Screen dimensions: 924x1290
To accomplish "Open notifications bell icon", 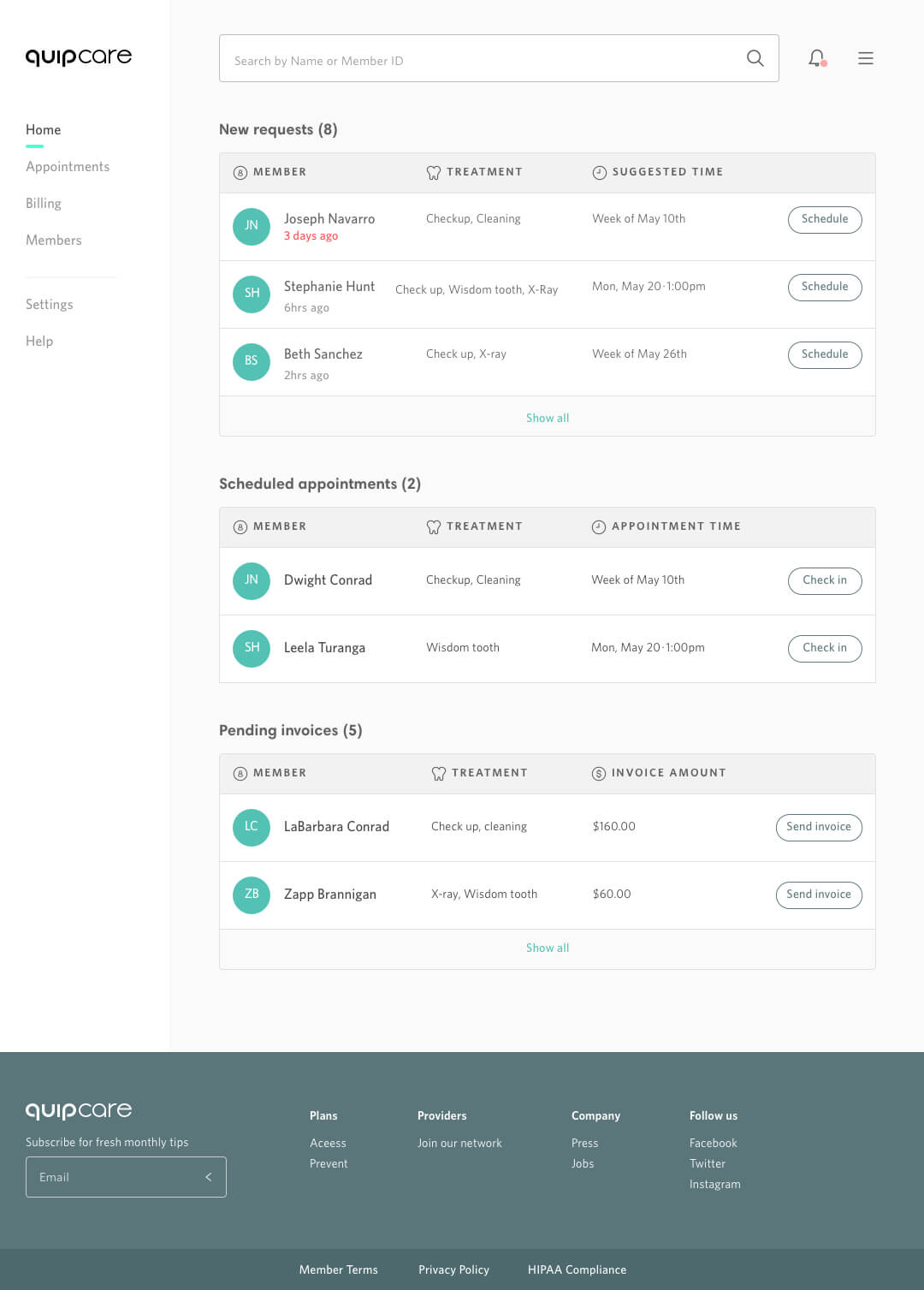I will [817, 58].
